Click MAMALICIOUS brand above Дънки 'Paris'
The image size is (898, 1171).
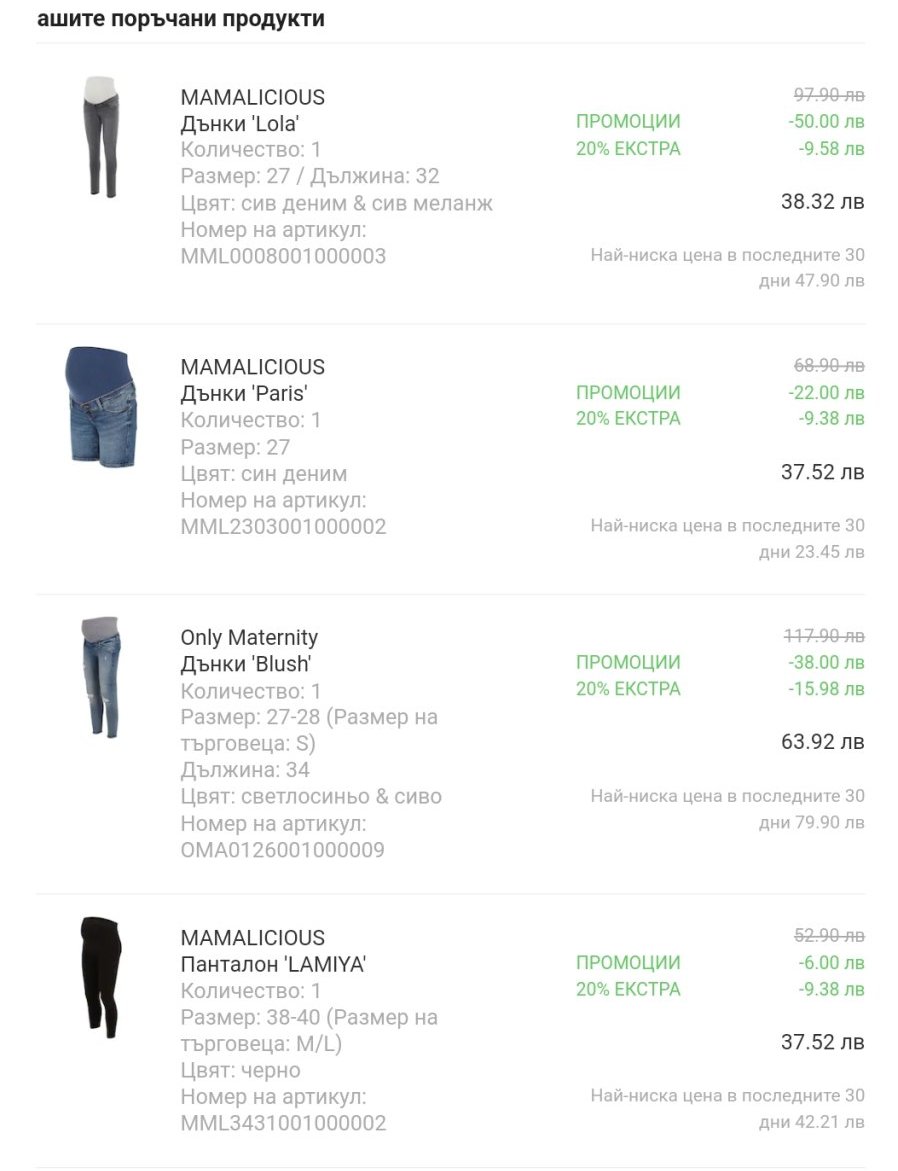(252, 367)
